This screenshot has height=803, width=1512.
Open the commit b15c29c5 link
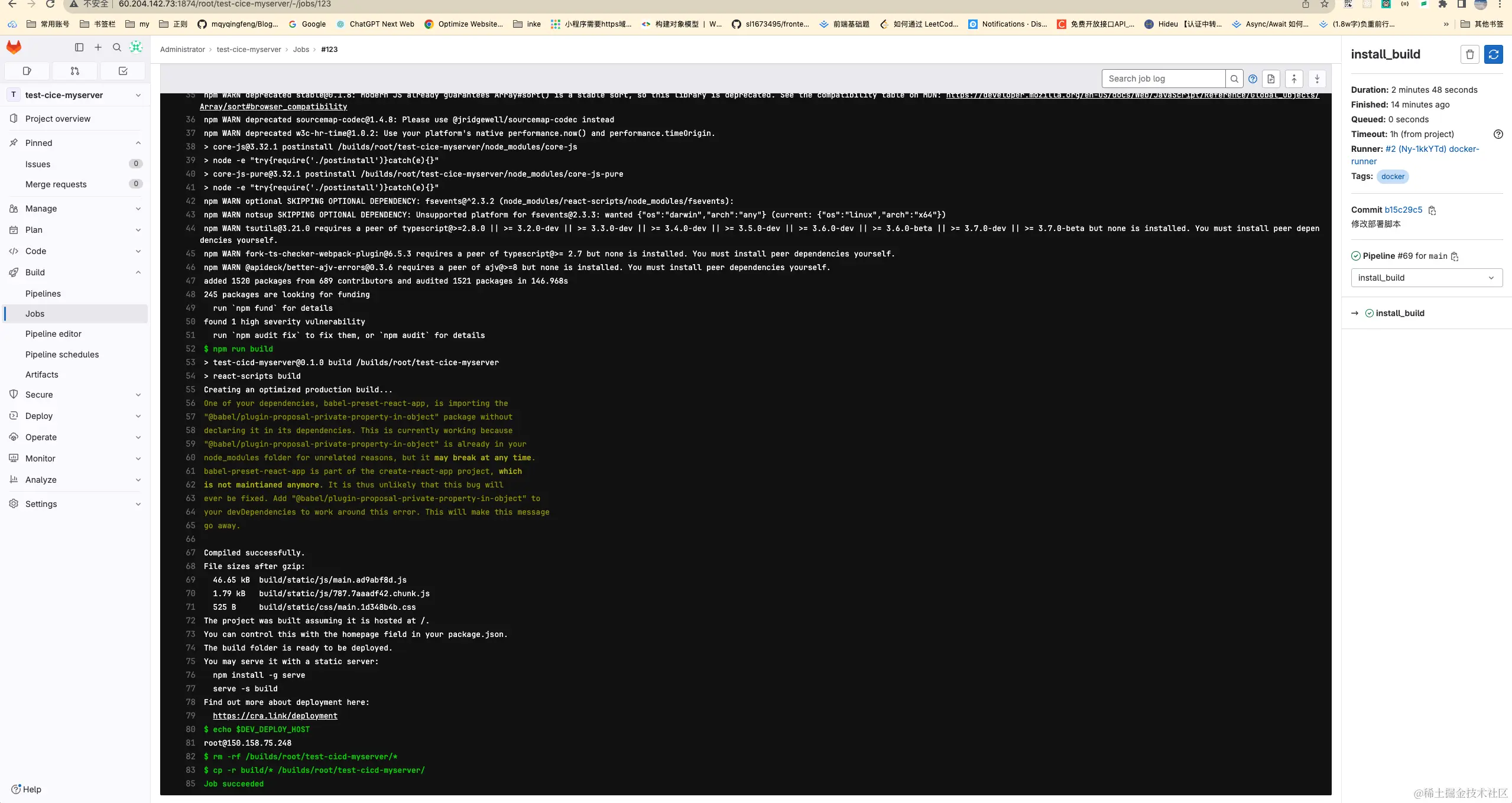click(1403, 210)
